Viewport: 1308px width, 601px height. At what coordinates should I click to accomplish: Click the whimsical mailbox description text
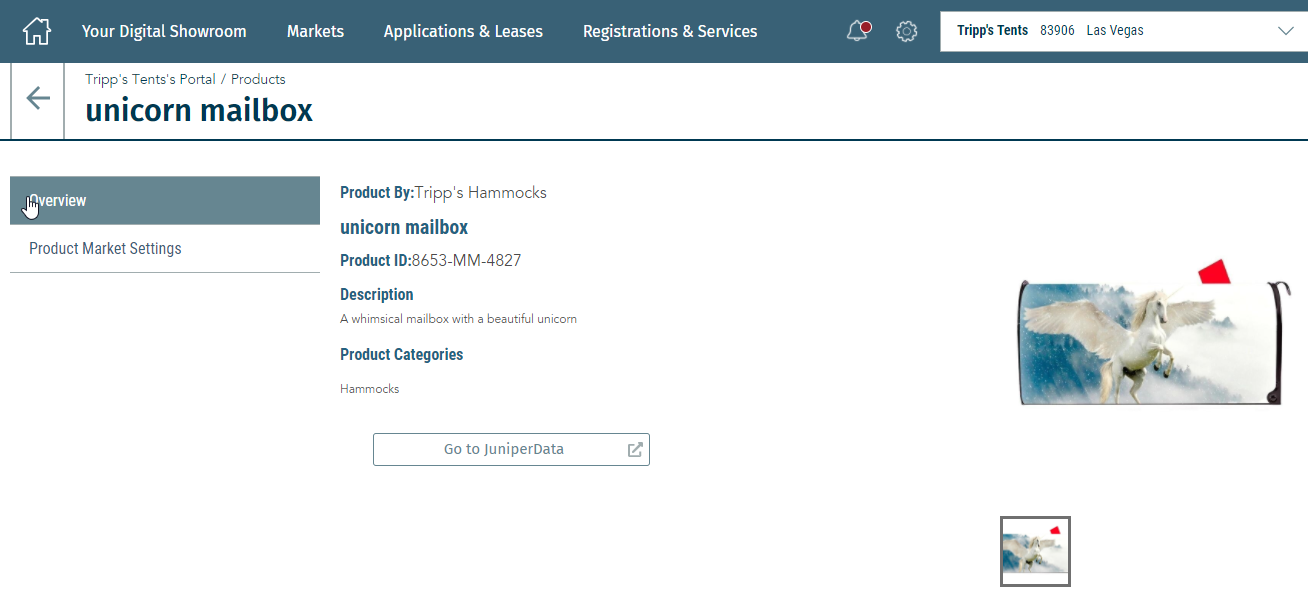(458, 319)
